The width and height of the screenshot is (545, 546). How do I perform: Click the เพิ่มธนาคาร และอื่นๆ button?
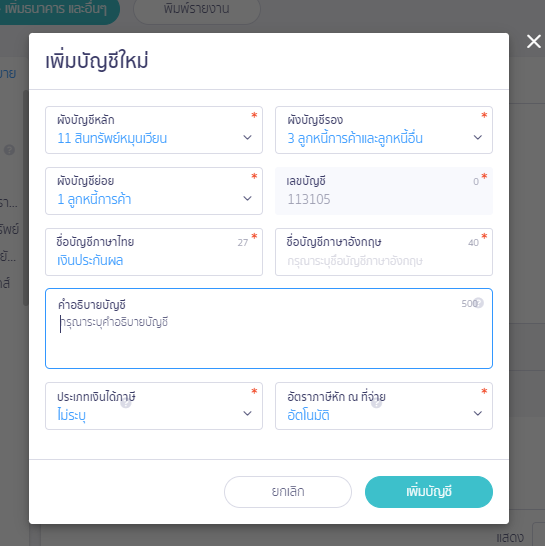(56, 9)
